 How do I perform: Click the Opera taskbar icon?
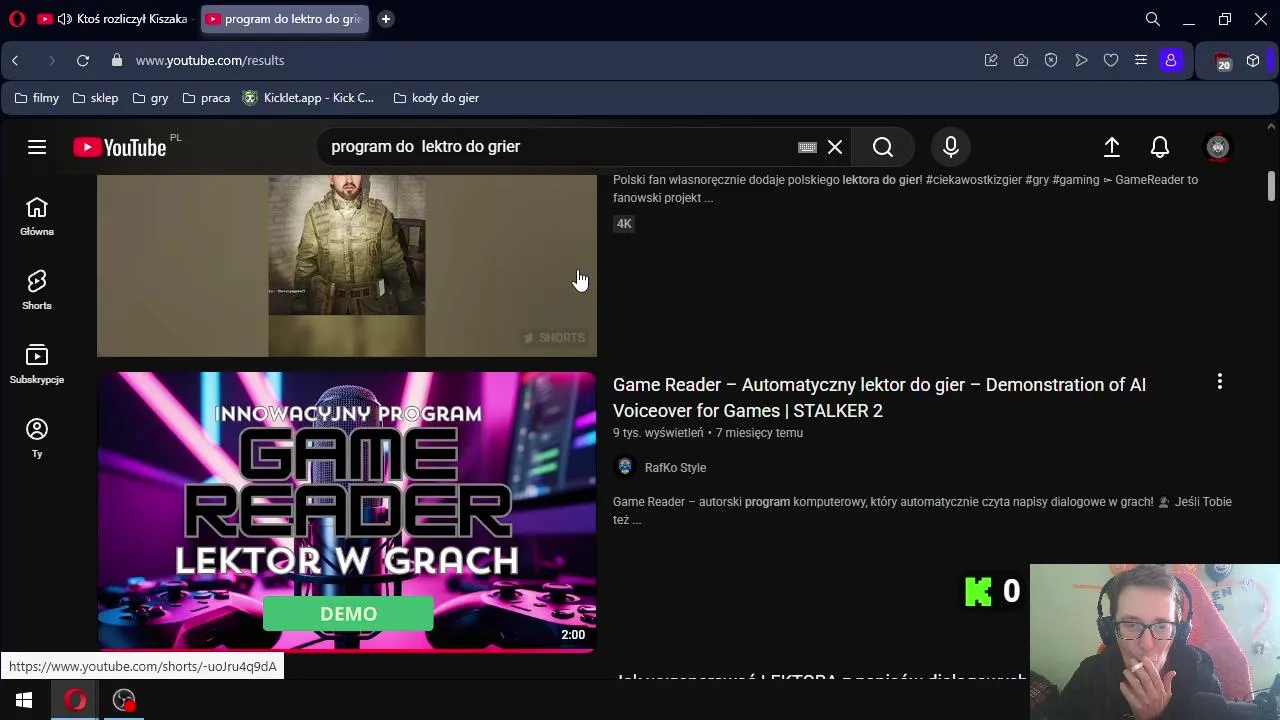pyautogui.click(x=76, y=700)
